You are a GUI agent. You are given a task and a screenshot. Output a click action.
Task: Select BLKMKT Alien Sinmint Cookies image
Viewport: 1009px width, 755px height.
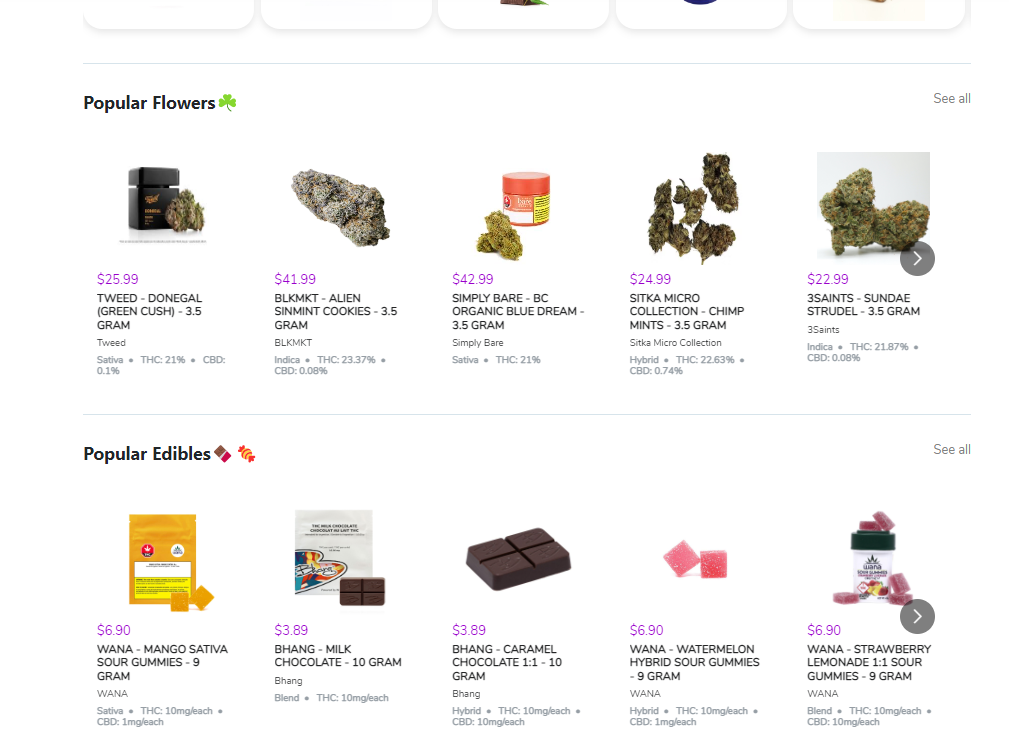pos(341,207)
